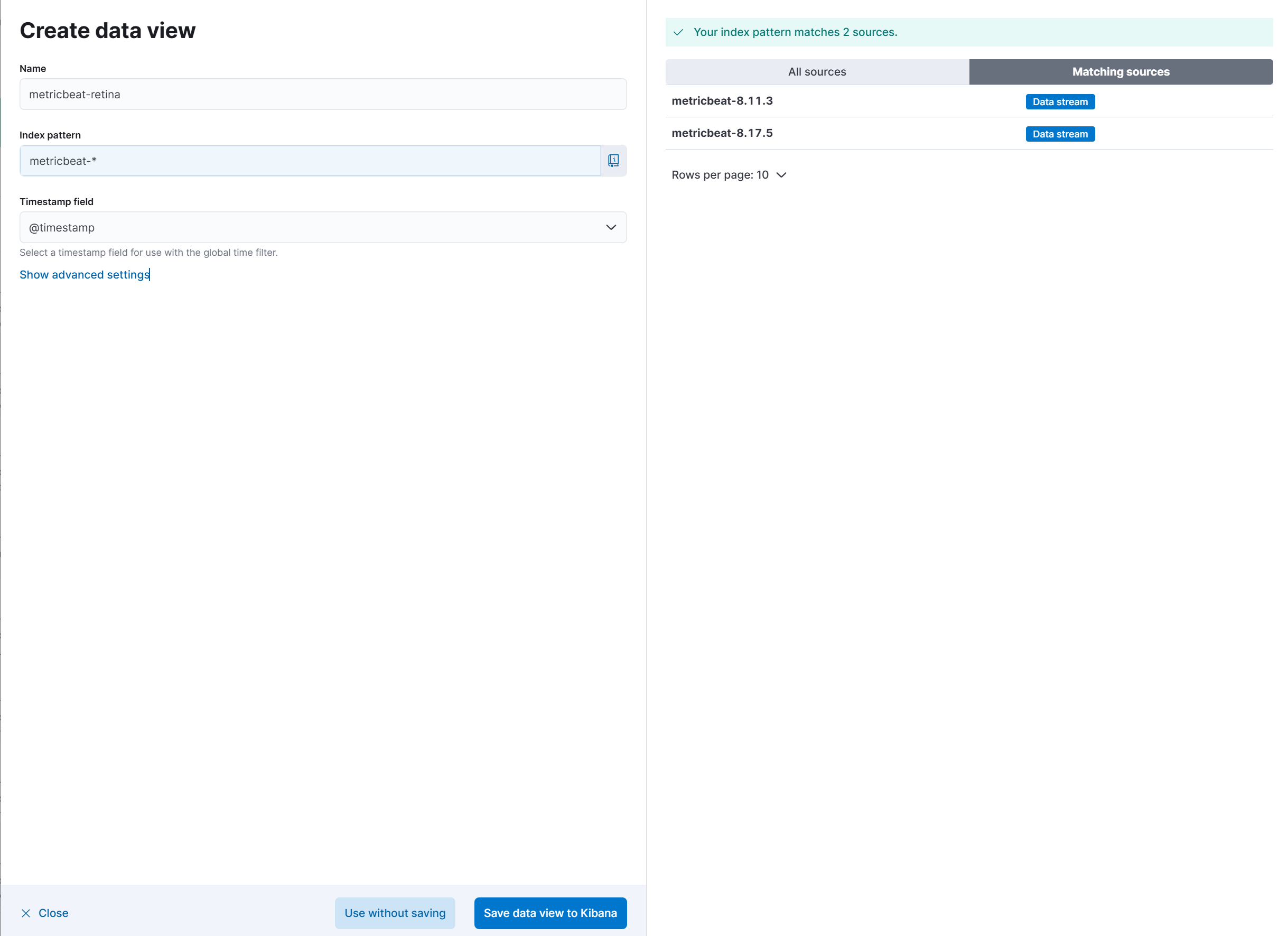Viewport: 1288px width, 936px height.
Task: Click Data stream badge for metricbeat-8.11.3
Action: pos(1060,101)
